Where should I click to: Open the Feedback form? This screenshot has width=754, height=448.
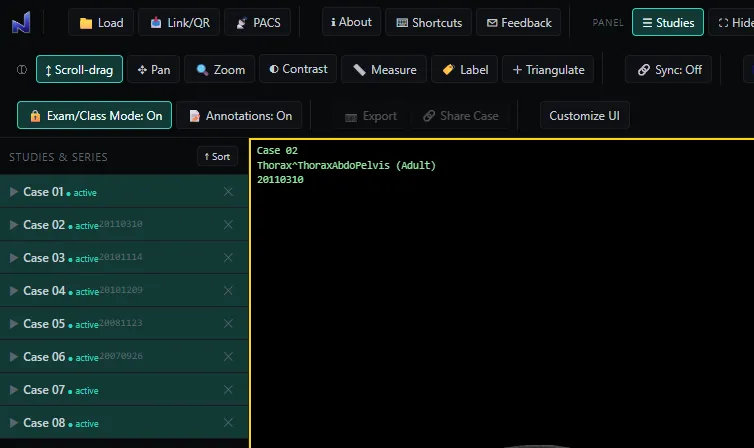tap(519, 23)
